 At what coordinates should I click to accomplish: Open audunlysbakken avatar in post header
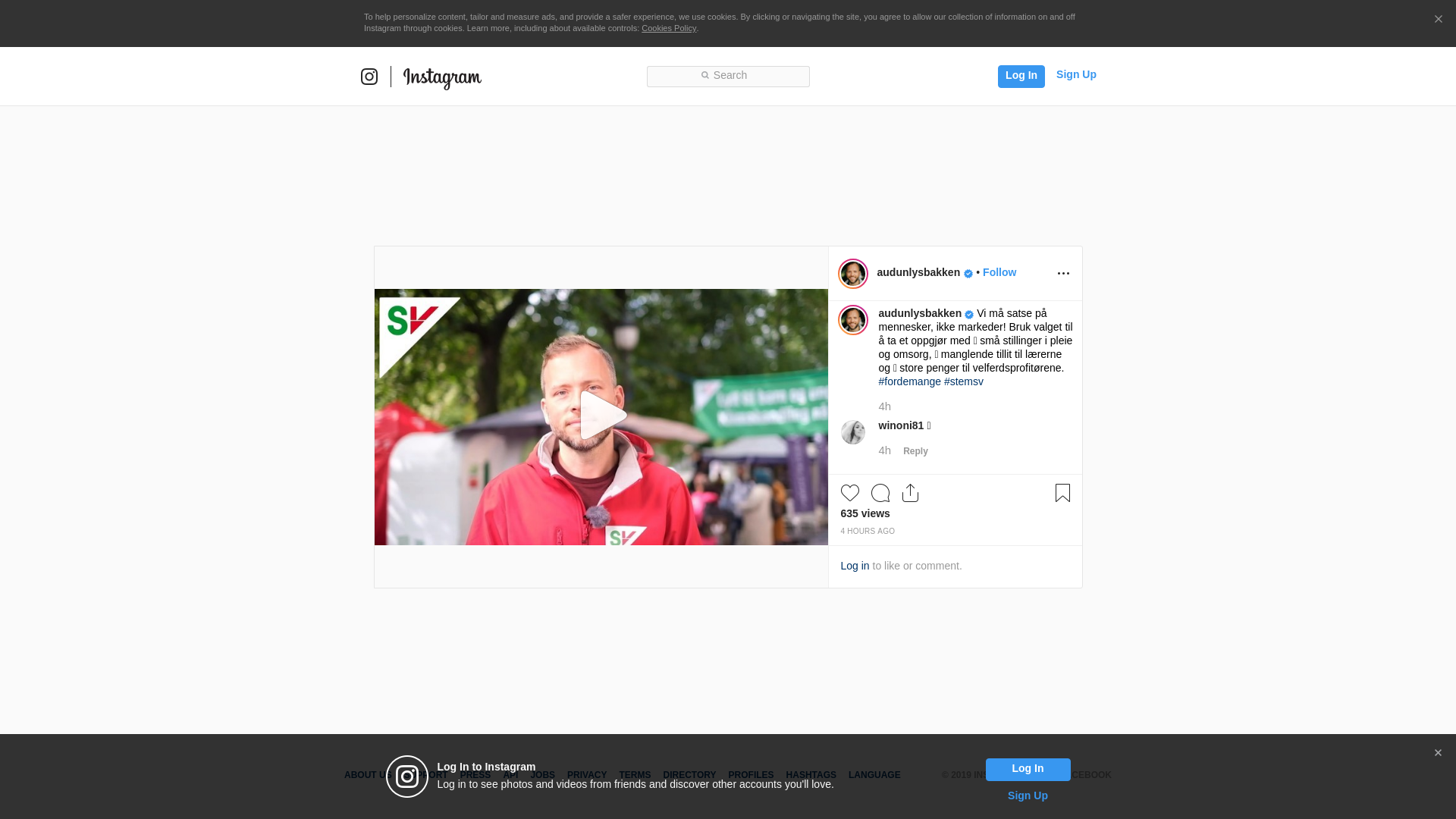[853, 274]
